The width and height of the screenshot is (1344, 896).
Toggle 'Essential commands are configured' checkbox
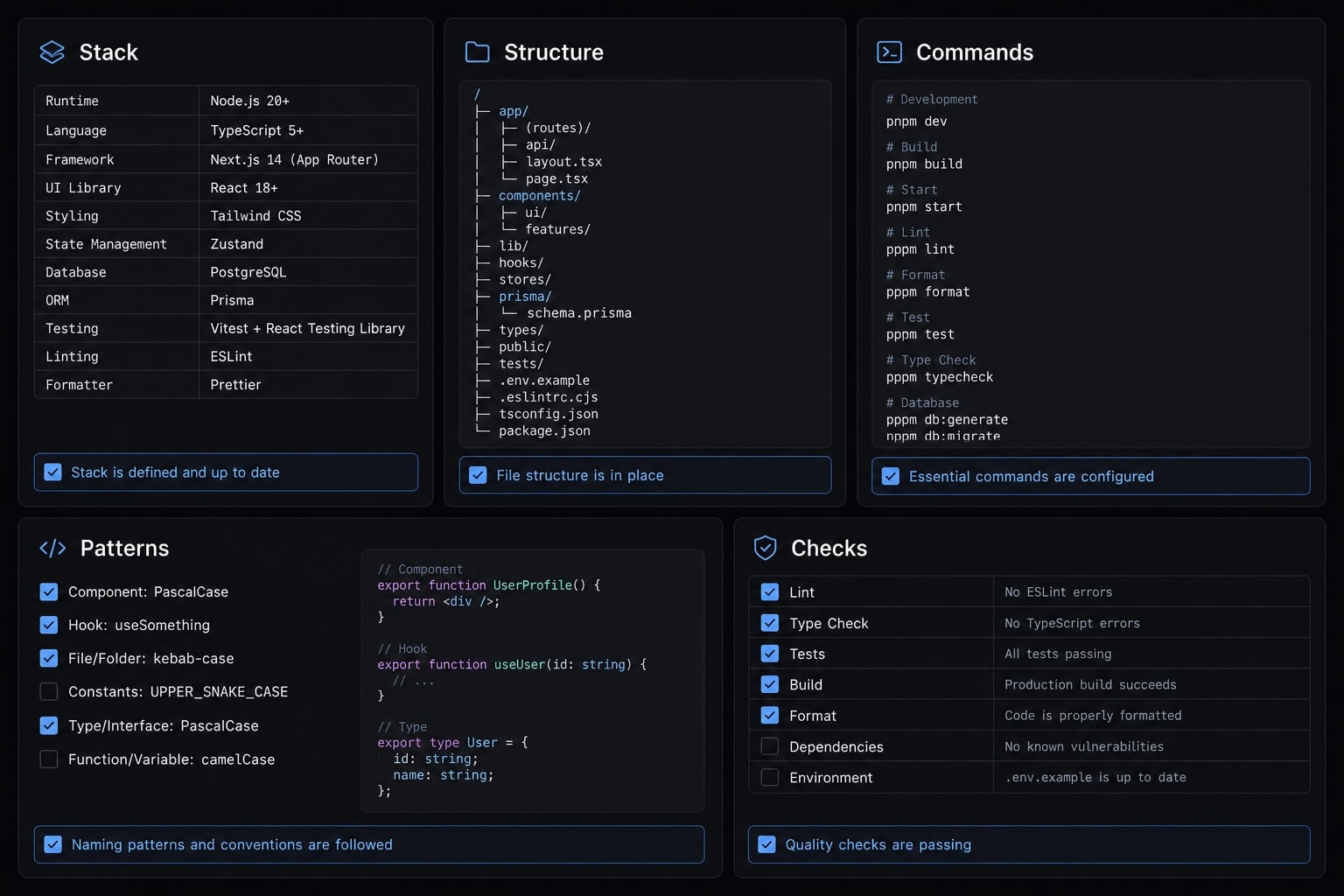point(891,476)
